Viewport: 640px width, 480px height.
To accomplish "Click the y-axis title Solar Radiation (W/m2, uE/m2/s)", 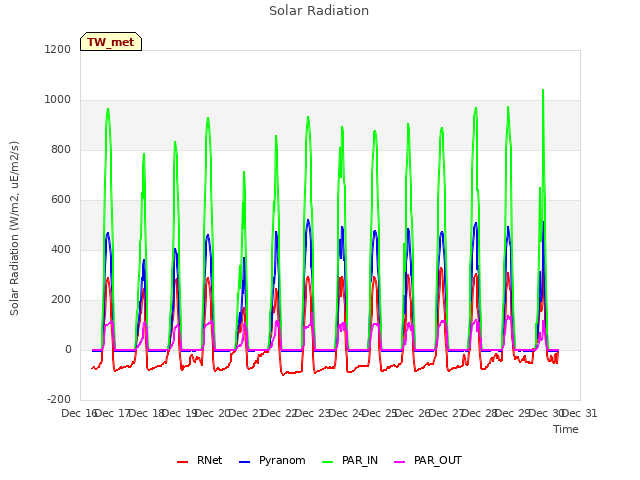I will coord(14,228).
